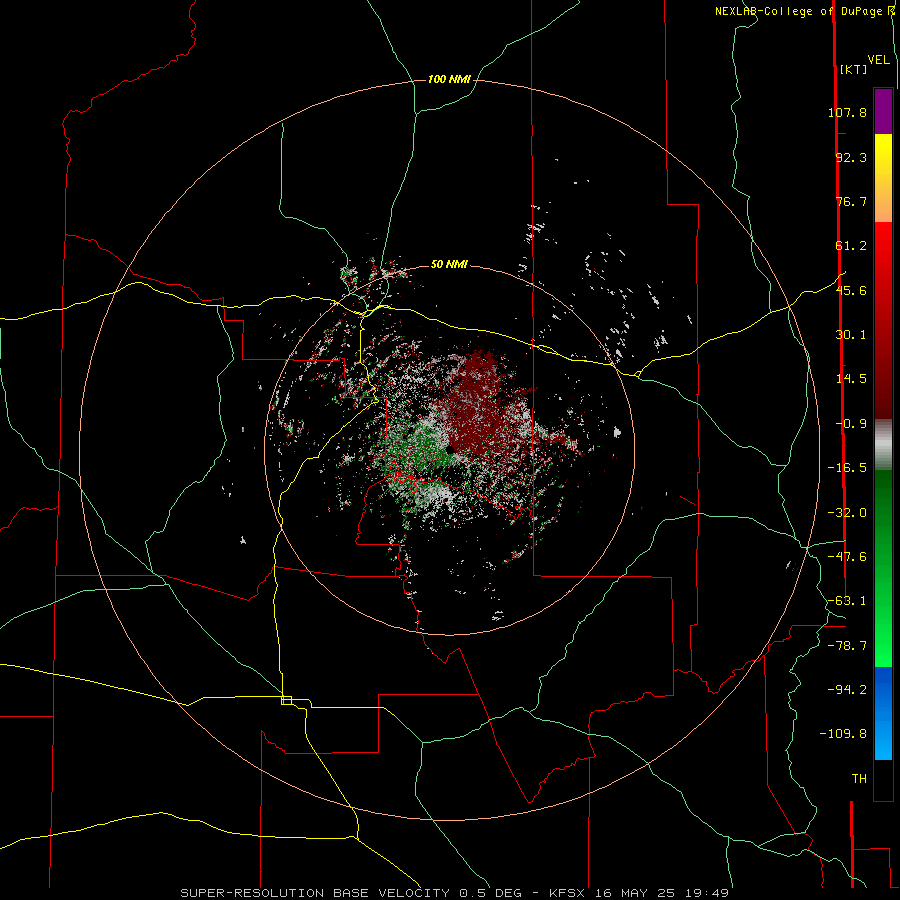Screen dimensions: 900x900
Task: Click the gray near-zero segment of the color bar
Action: point(883,442)
